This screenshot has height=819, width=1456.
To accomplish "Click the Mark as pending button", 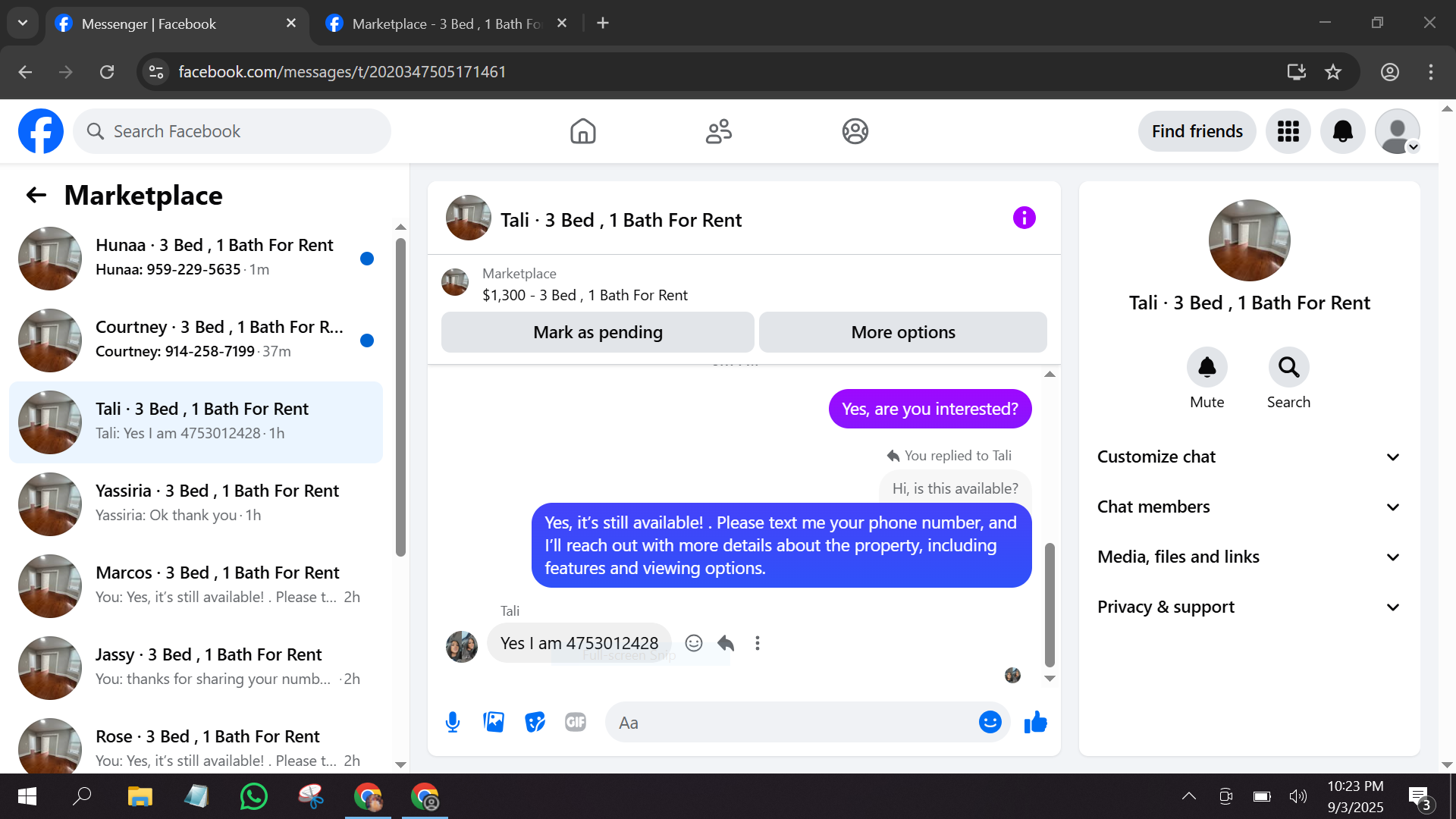I will click(x=598, y=333).
